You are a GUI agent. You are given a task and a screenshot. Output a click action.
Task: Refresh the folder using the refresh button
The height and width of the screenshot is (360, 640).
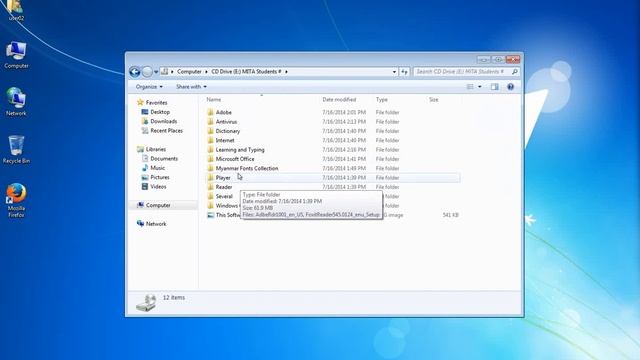(404, 72)
